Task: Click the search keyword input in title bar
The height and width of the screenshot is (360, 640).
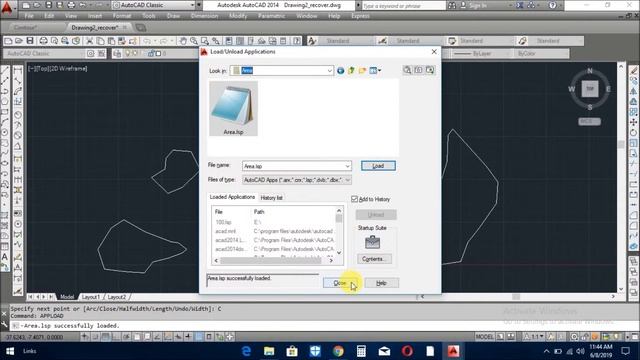Action: coord(404,6)
